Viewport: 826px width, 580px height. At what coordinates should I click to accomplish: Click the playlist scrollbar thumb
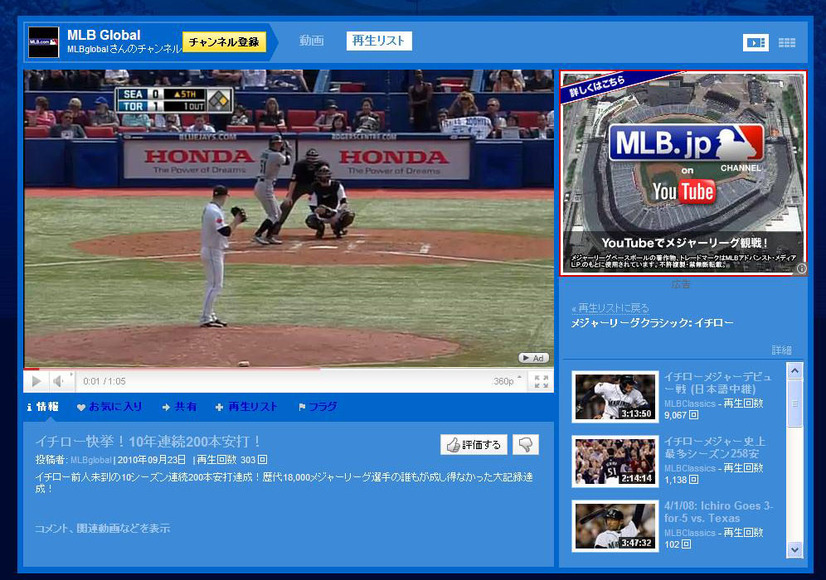tap(794, 404)
